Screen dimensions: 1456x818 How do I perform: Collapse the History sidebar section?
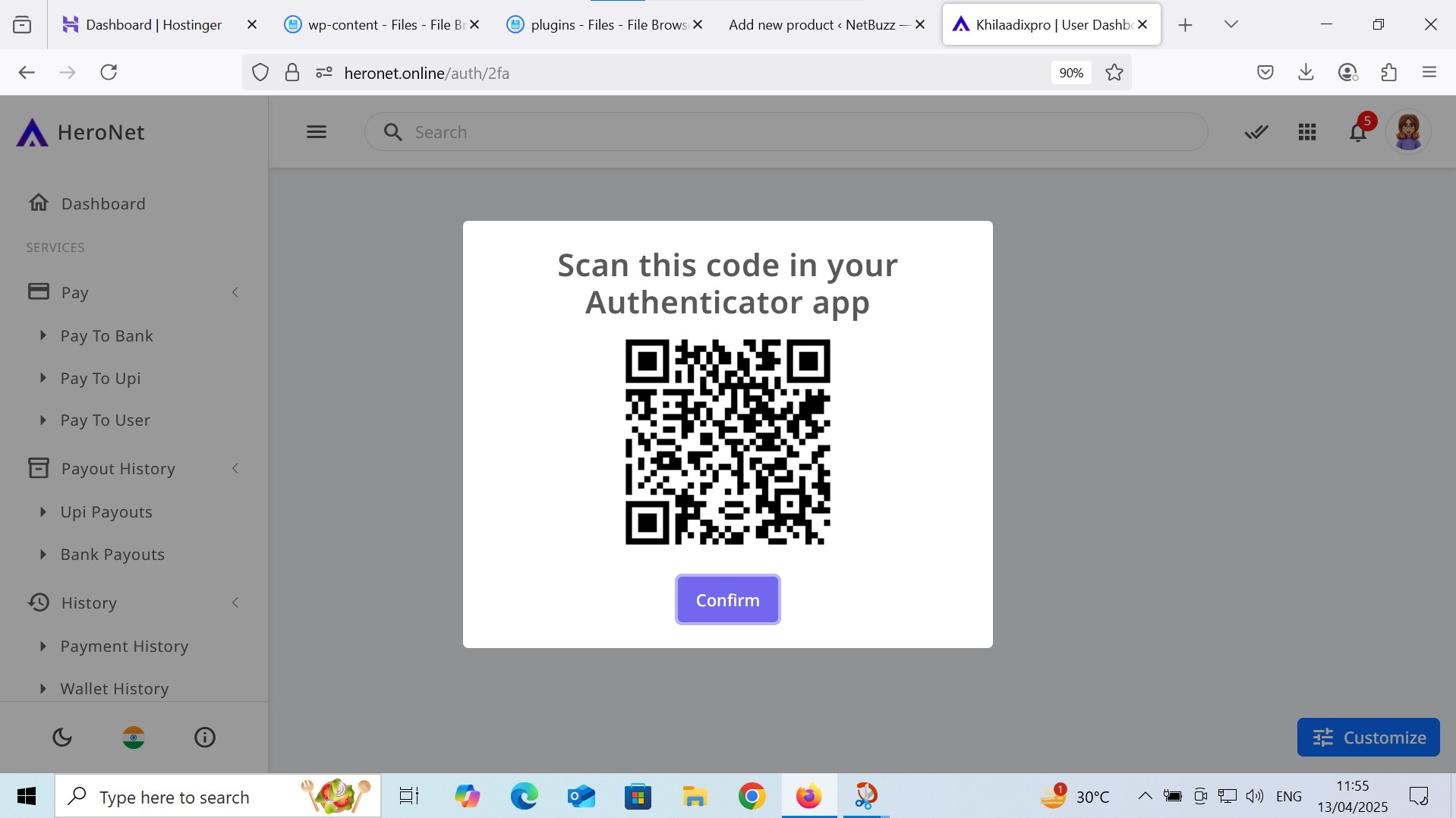click(235, 602)
